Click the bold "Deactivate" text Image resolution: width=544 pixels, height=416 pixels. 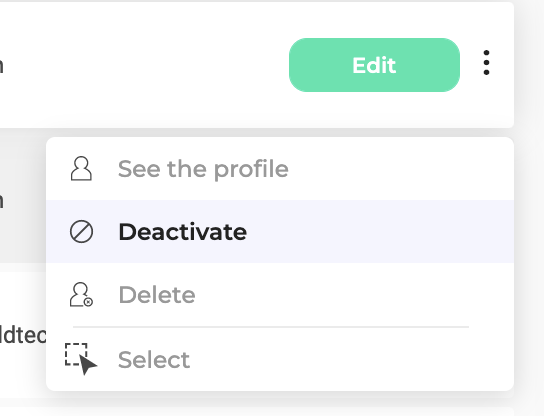pyautogui.click(x=182, y=232)
